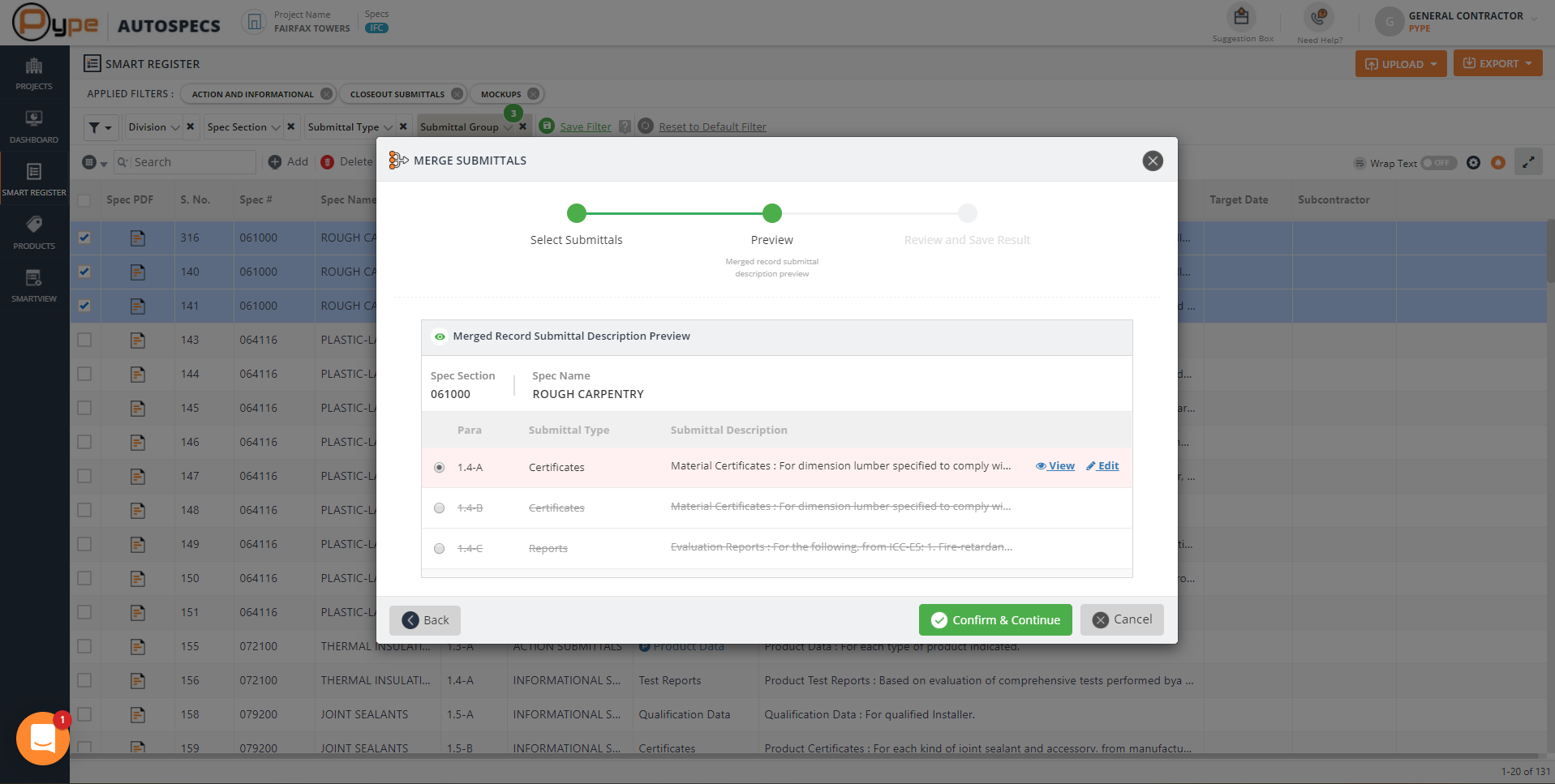Click the filter help question mark icon
The height and width of the screenshot is (784, 1555).
pyautogui.click(x=625, y=126)
